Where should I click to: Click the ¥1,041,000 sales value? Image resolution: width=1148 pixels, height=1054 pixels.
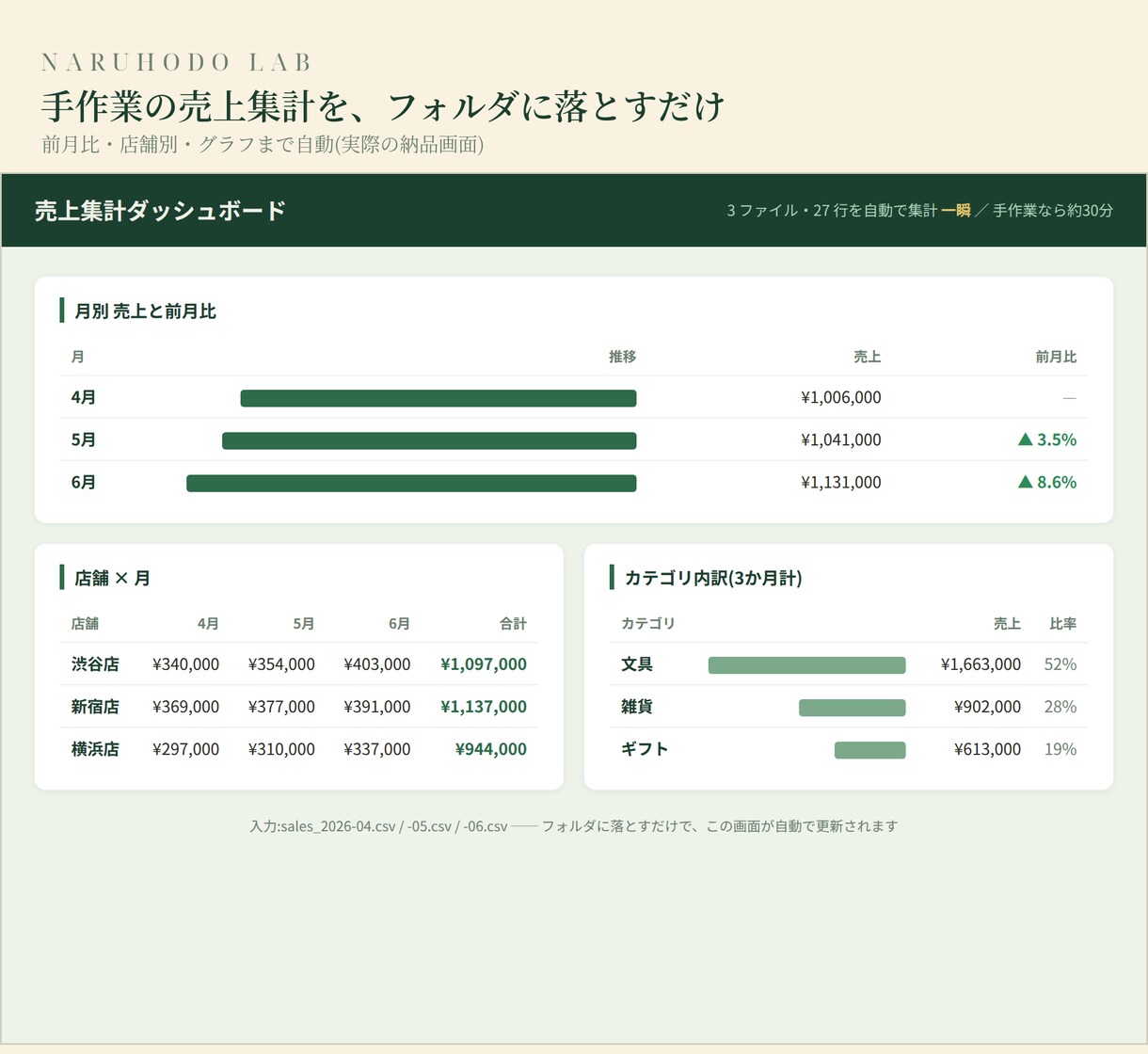841,439
